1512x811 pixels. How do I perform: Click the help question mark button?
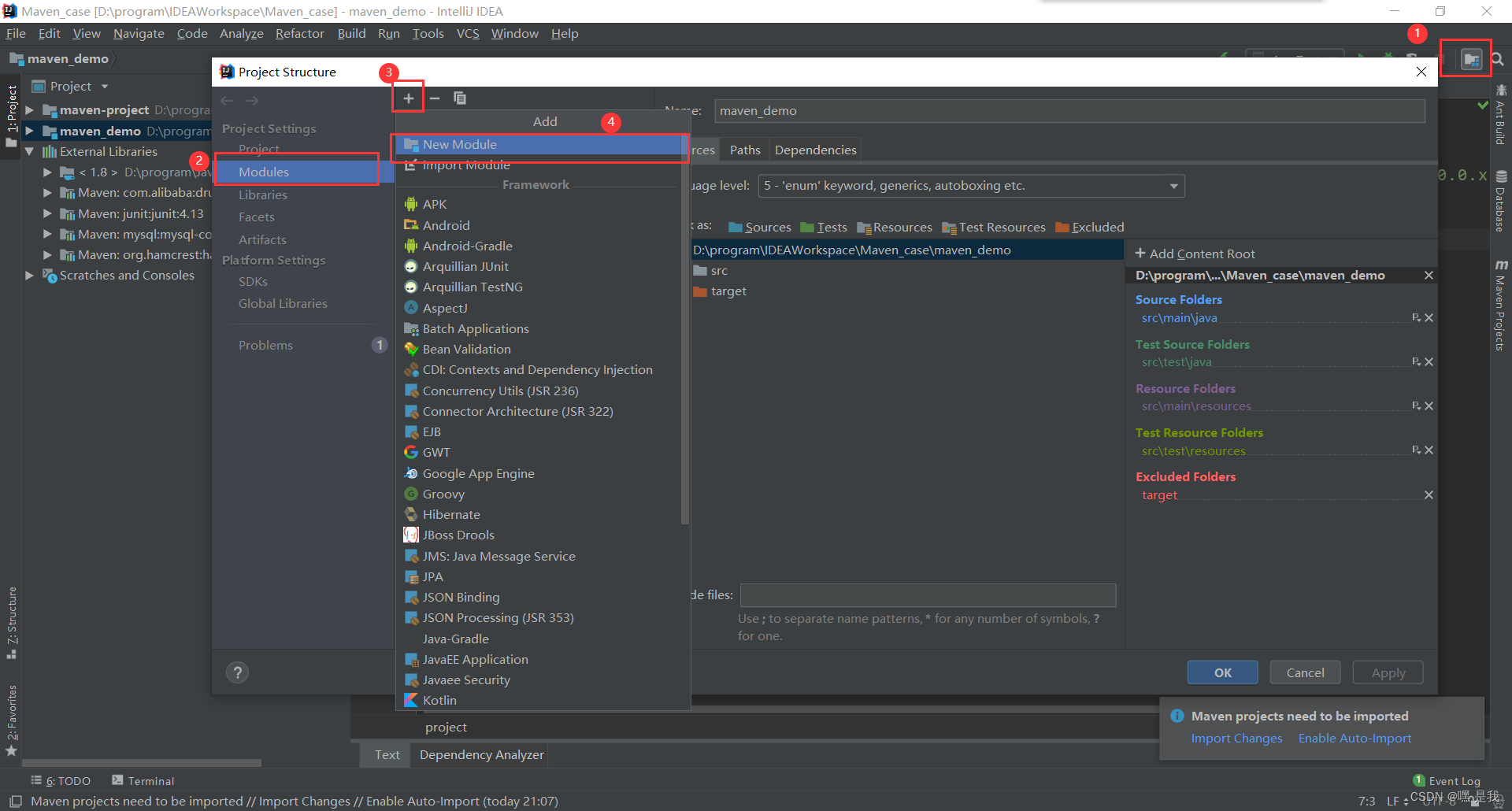coord(237,672)
